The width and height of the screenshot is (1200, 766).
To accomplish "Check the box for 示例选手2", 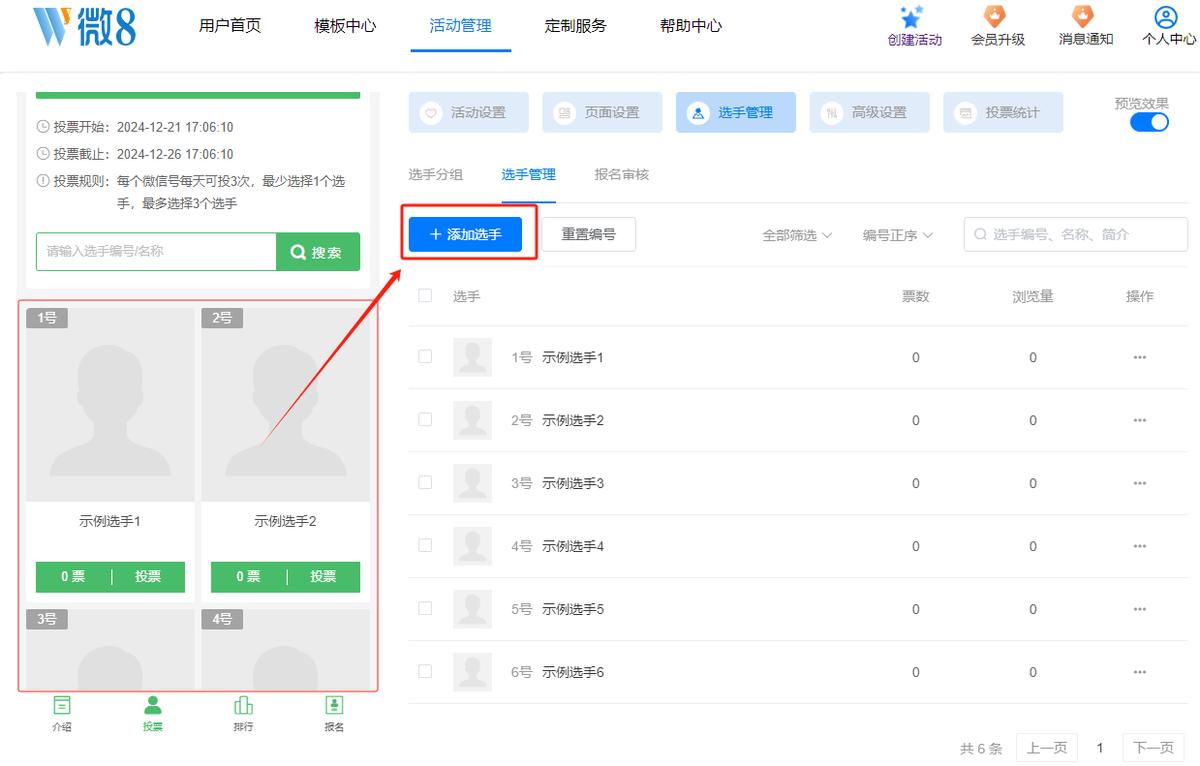I will pos(425,419).
